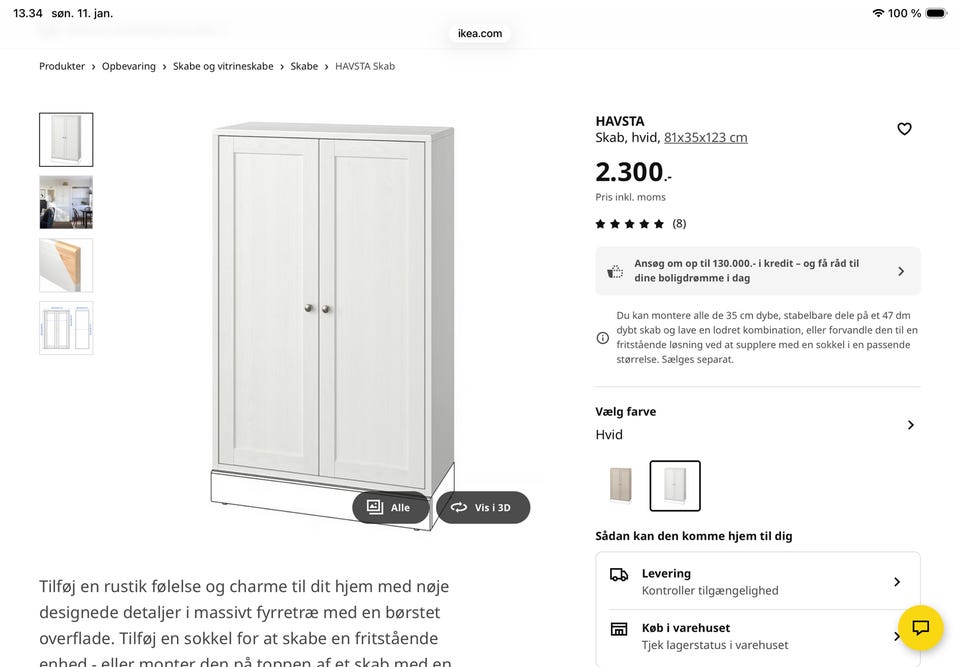Viewport: 960px width, 667px height.
Task: Select the grey-beige color variant
Action: tap(621, 486)
